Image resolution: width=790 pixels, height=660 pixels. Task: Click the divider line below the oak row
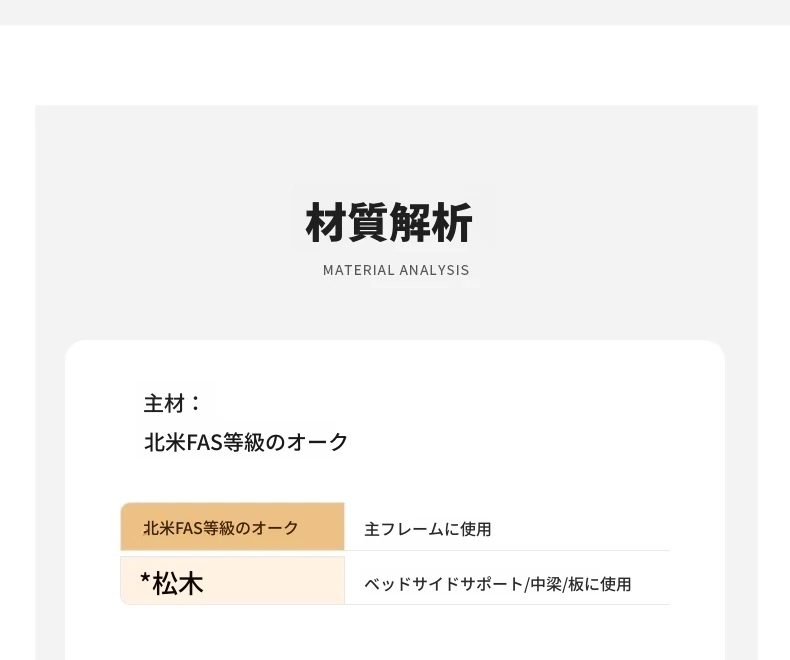coord(507,551)
